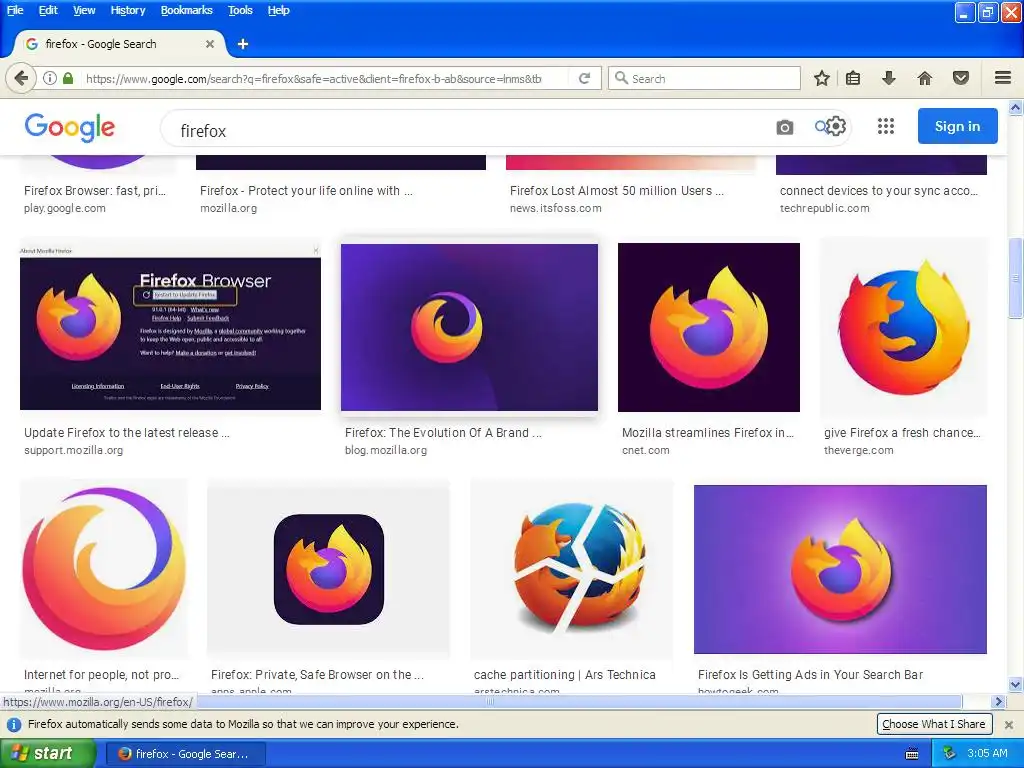Click 'Firefox Browser: fast, pri...' caption
This screenshot has height=768, width=1024.
pos(95,191)
